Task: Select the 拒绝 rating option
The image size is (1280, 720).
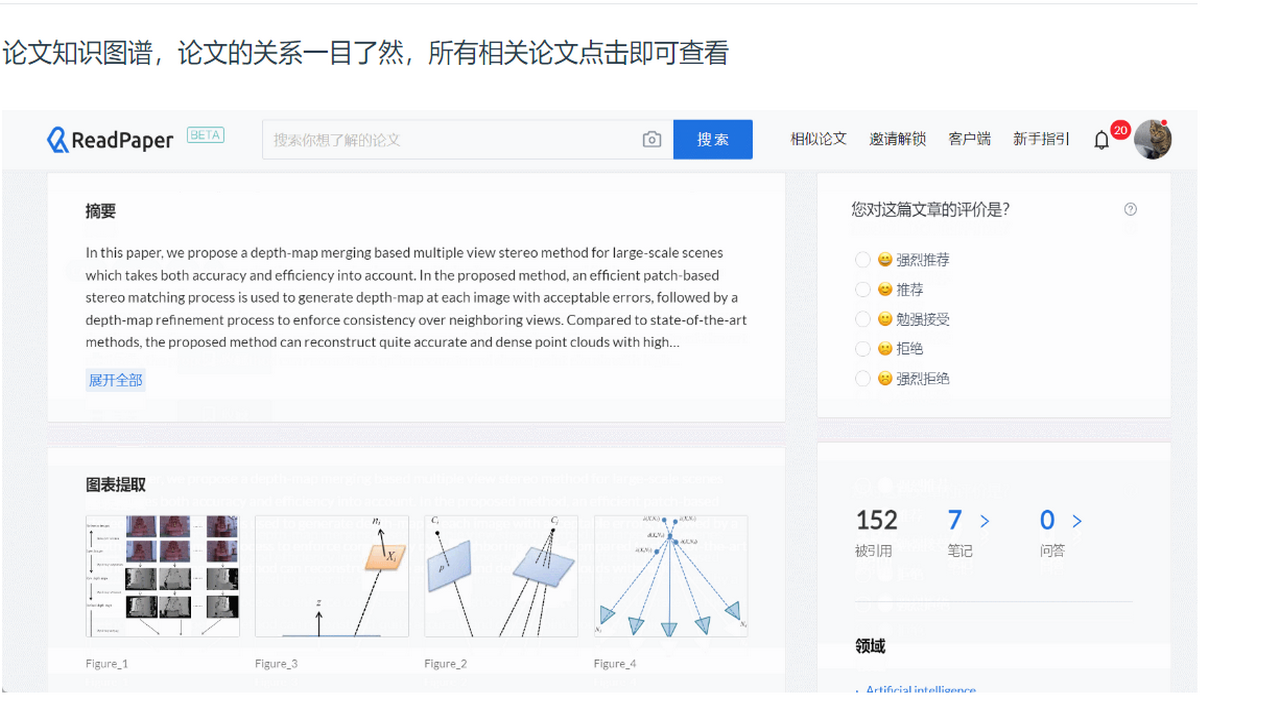Action: (x=862, y=348)
